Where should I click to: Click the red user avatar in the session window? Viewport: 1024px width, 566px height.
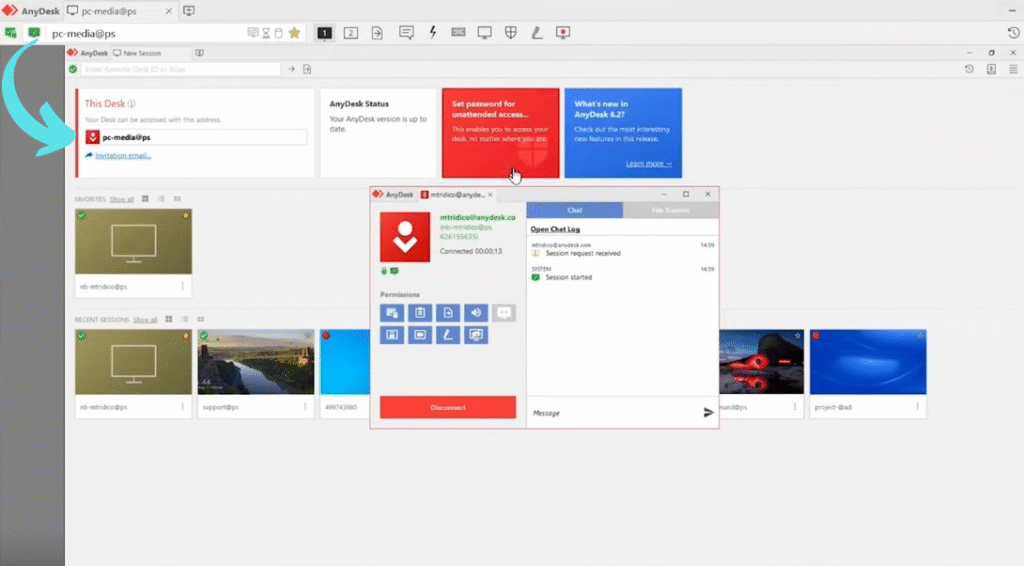405,237
